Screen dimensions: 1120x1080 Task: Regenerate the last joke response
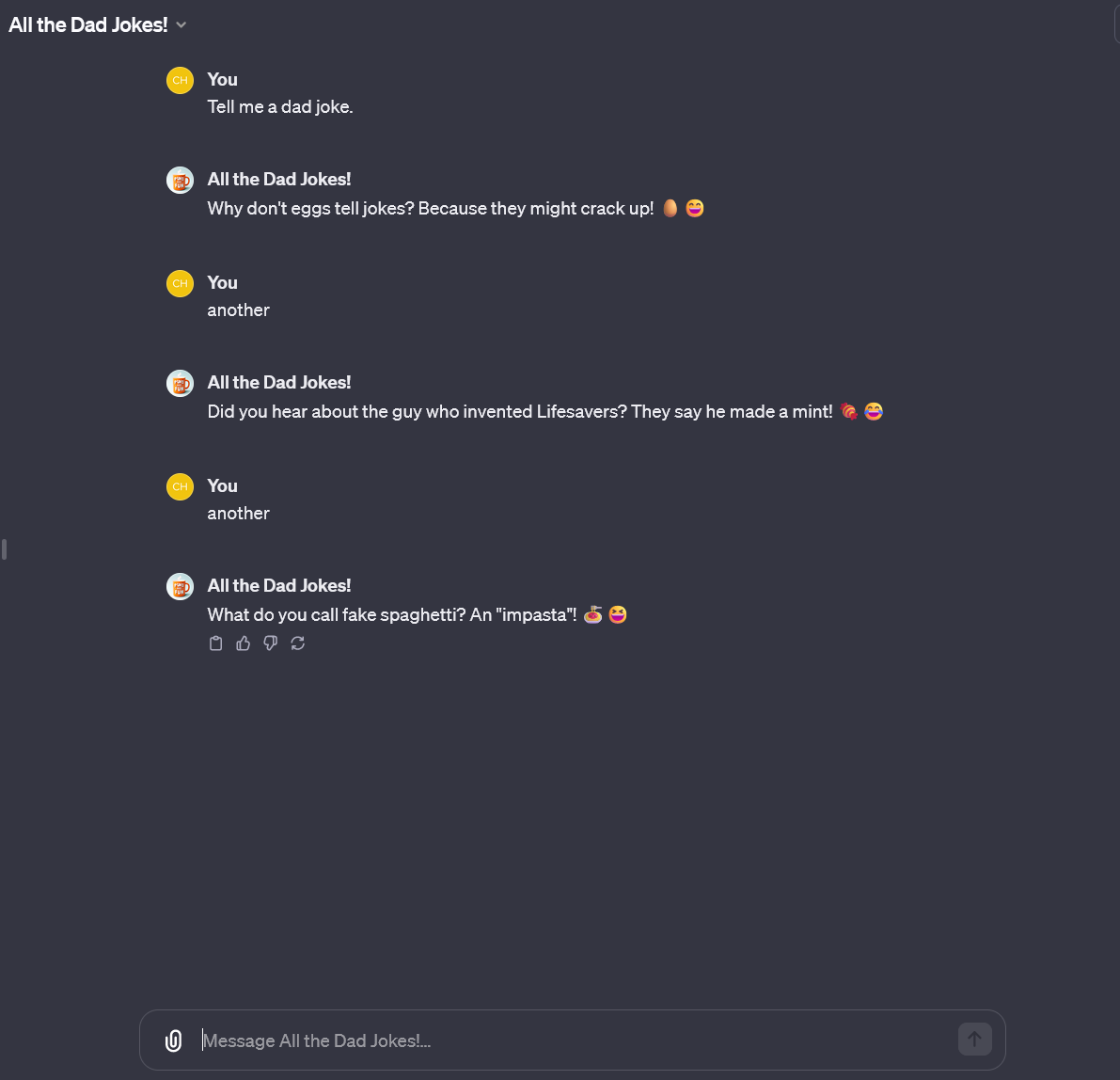(x=298, y=643)
